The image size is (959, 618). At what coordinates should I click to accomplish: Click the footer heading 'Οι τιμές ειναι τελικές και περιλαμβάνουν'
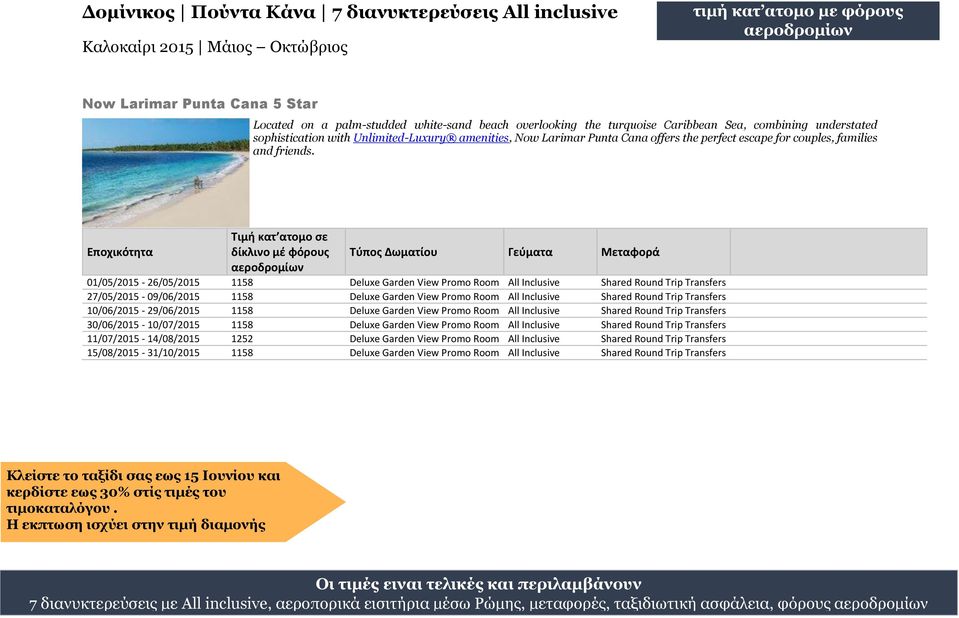pyautogui.click(x=478, y=584)
